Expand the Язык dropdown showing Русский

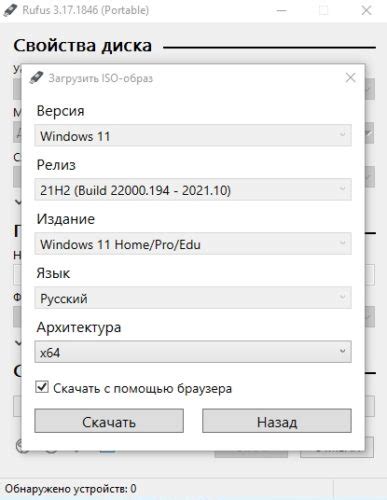click(193, 298)
